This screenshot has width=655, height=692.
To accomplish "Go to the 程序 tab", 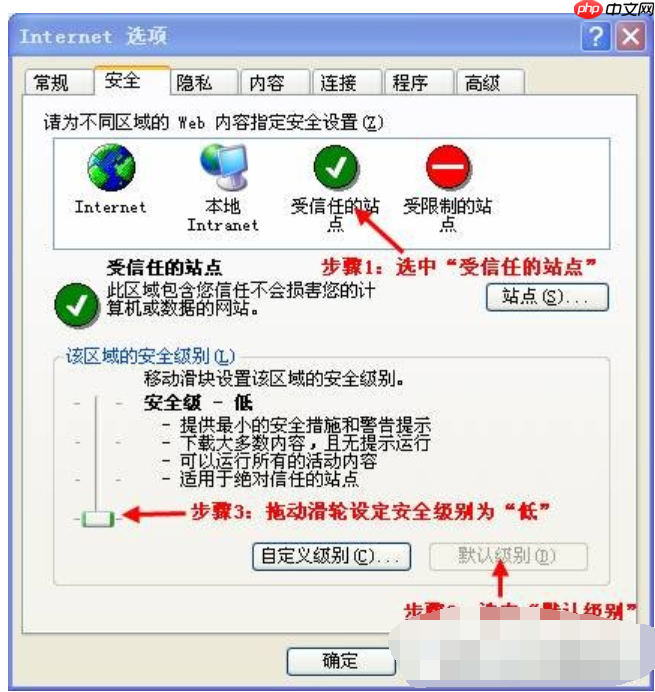I will point(419,83).
